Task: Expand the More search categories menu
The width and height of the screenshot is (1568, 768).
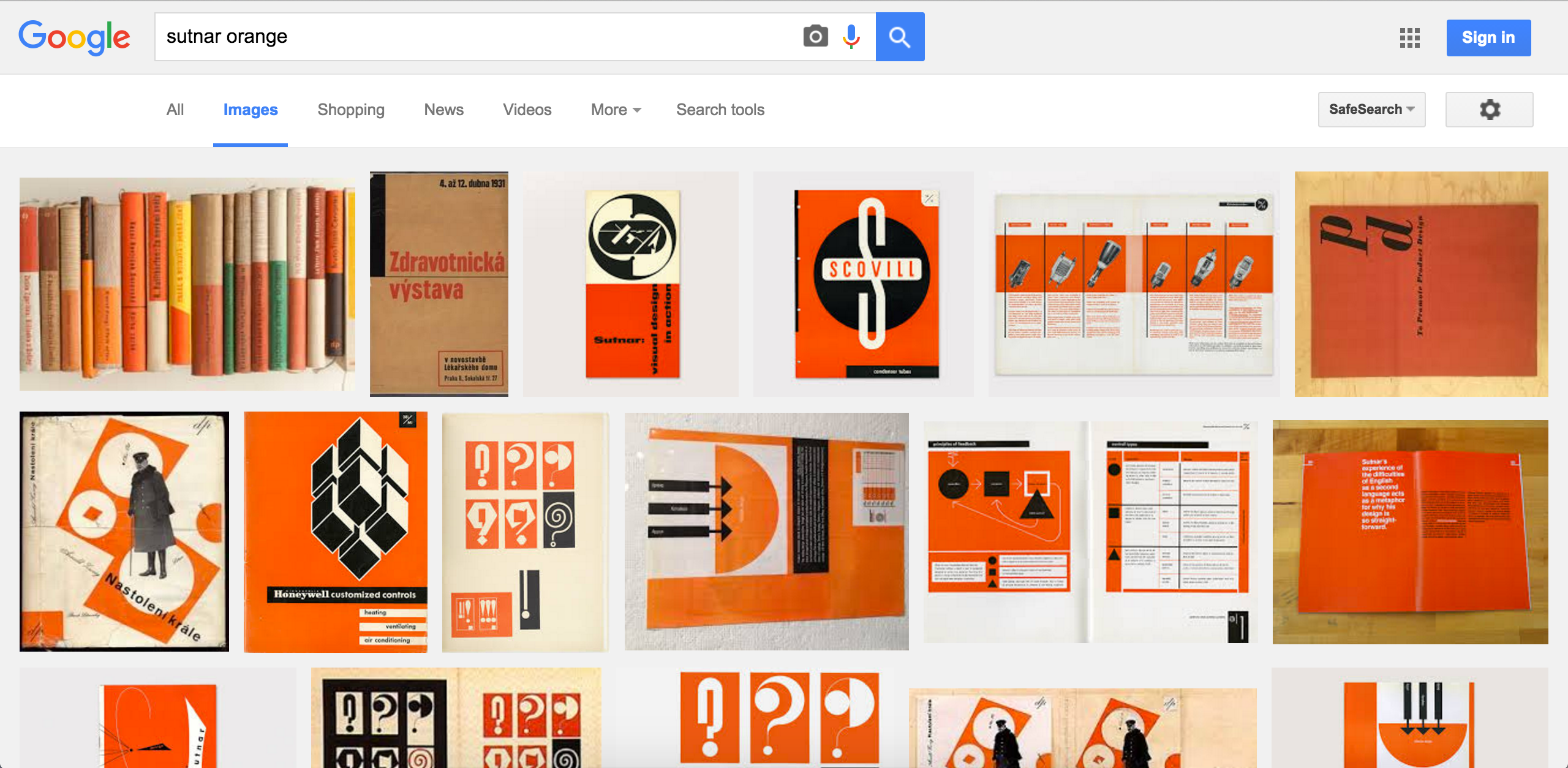Action: click(616, 110)
